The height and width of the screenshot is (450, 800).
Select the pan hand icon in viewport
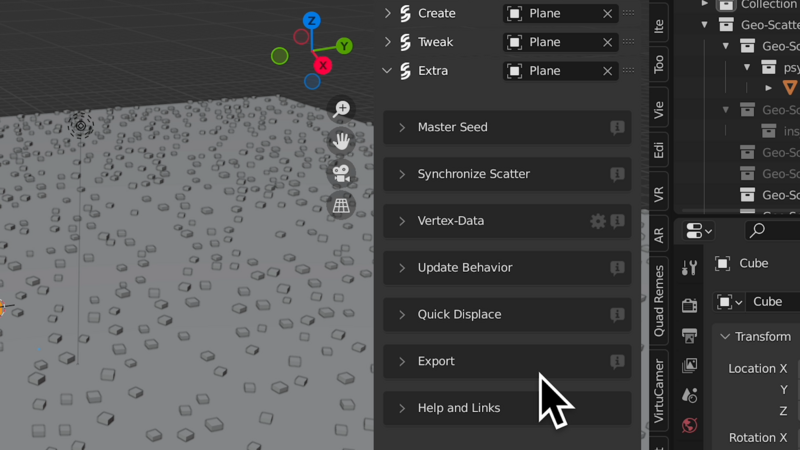[x=341, y=141]
